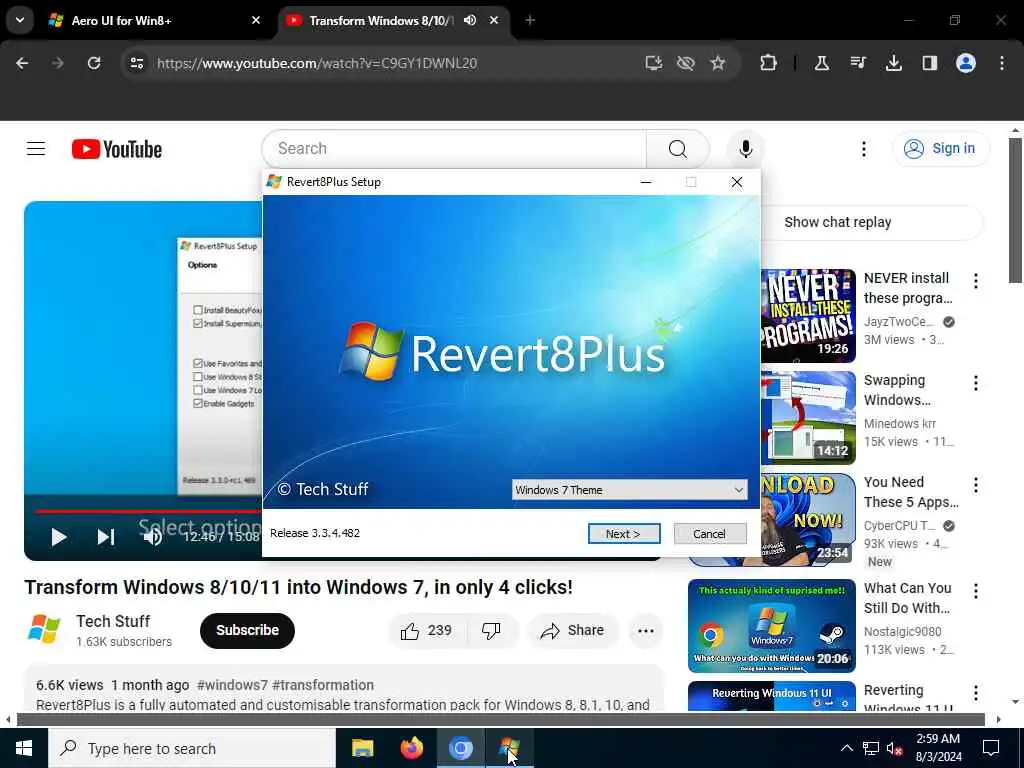
Task: Dislike the video with thumbs down
Action: [492, 630]
